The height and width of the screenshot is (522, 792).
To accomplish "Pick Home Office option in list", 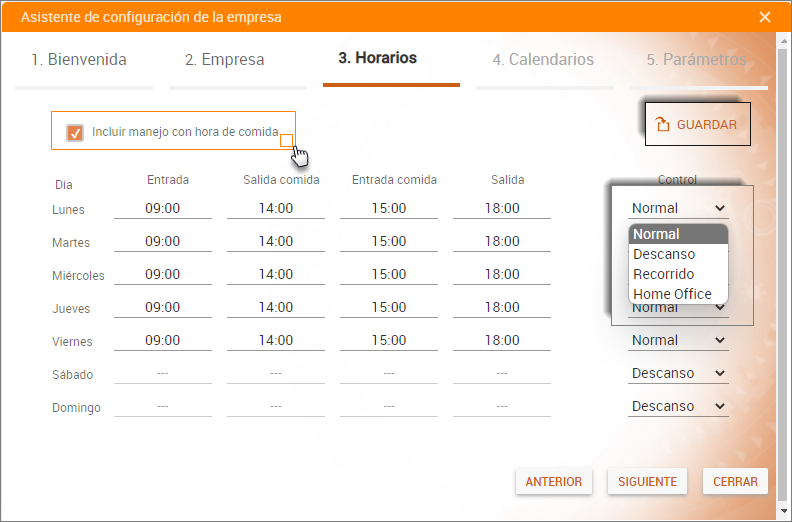I will click(672, 294).
